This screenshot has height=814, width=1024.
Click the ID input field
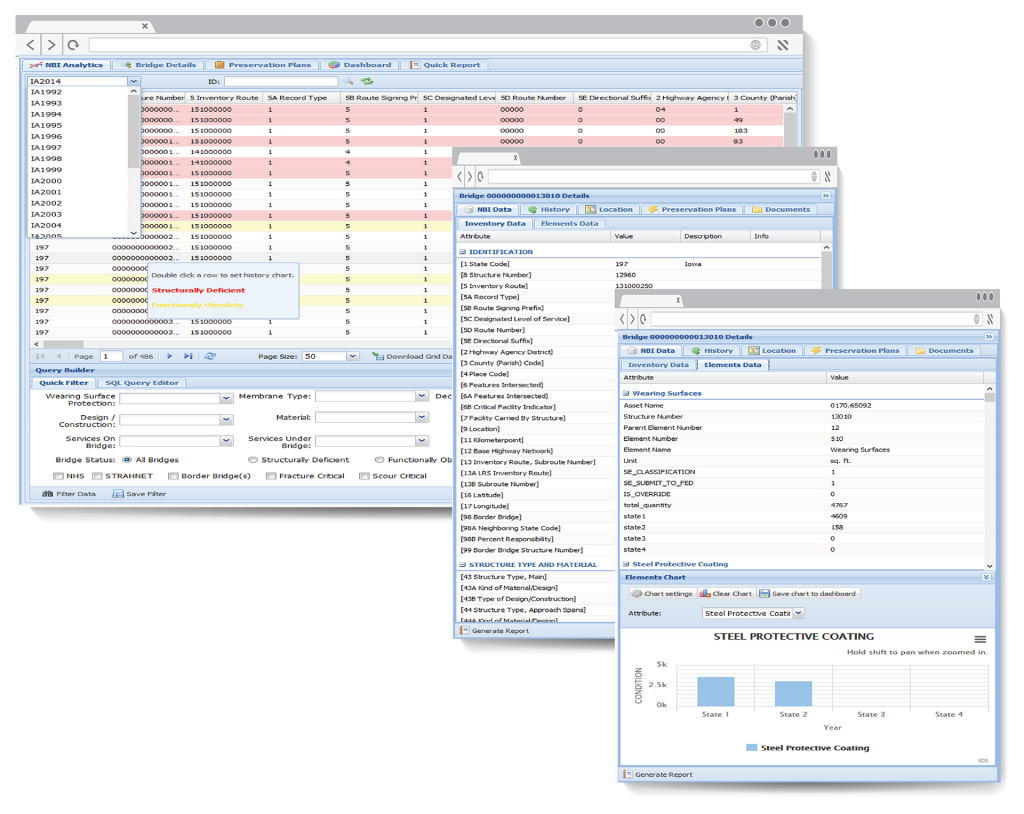point(280,81)
